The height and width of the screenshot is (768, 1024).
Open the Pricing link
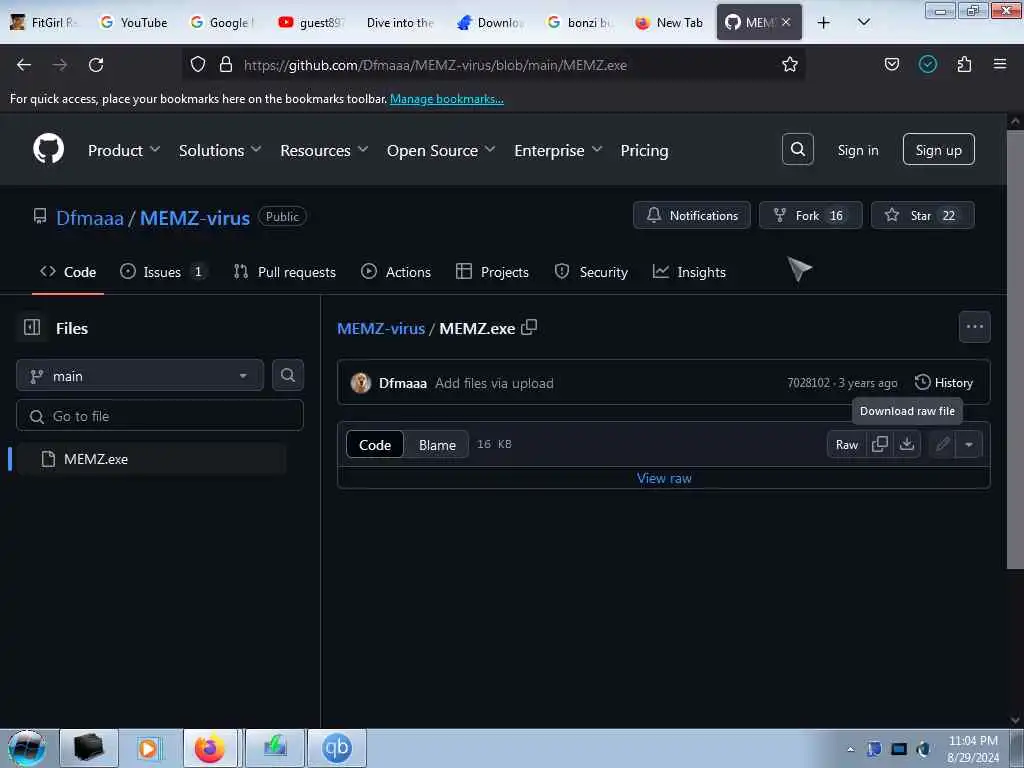[x=644, y=150]
